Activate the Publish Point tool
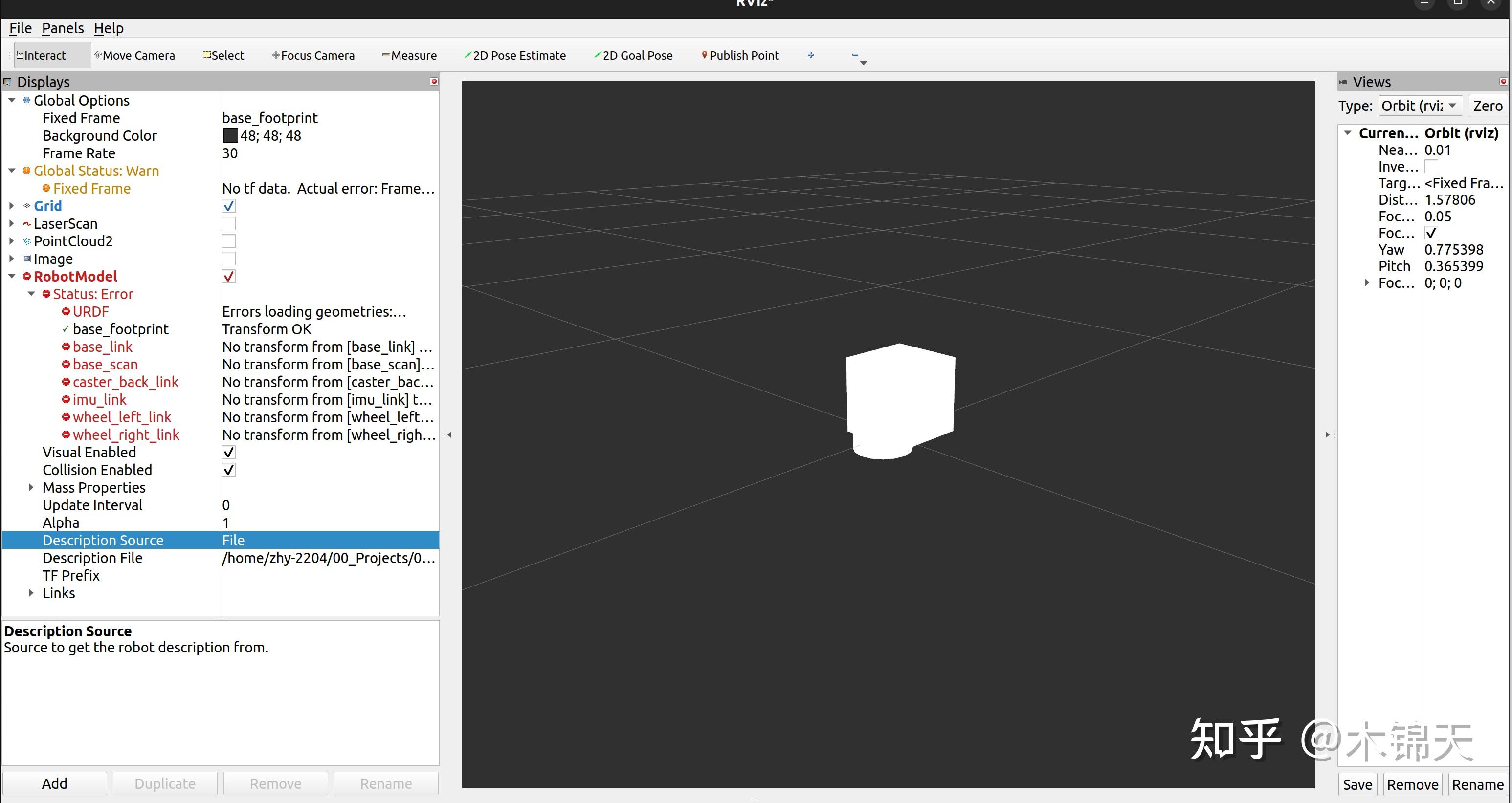1512x803 pixels. pos(740,55)
